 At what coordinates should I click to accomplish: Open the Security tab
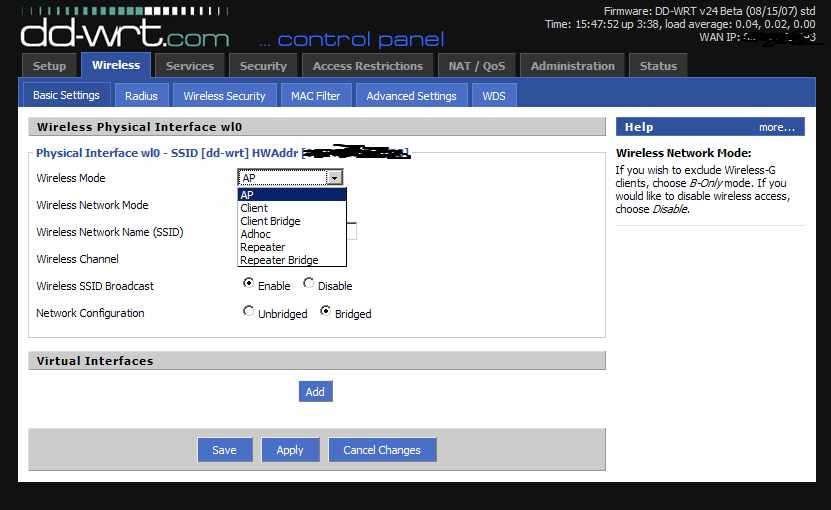point(263,66)
